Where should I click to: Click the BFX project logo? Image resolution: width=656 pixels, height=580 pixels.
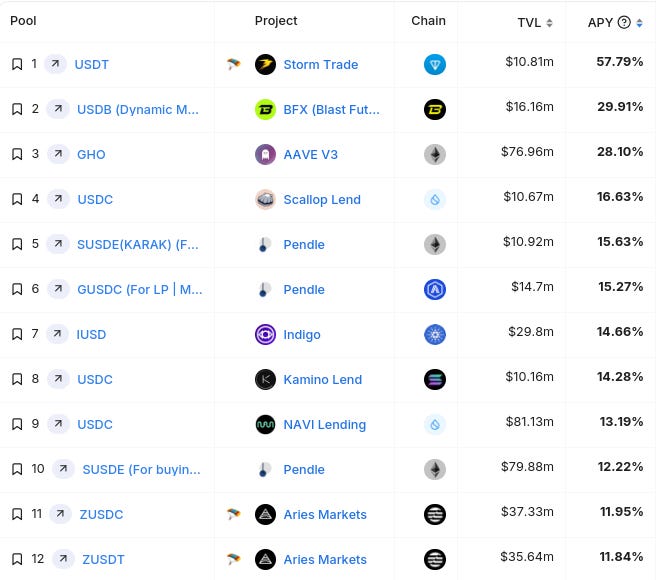pos(265,110)
